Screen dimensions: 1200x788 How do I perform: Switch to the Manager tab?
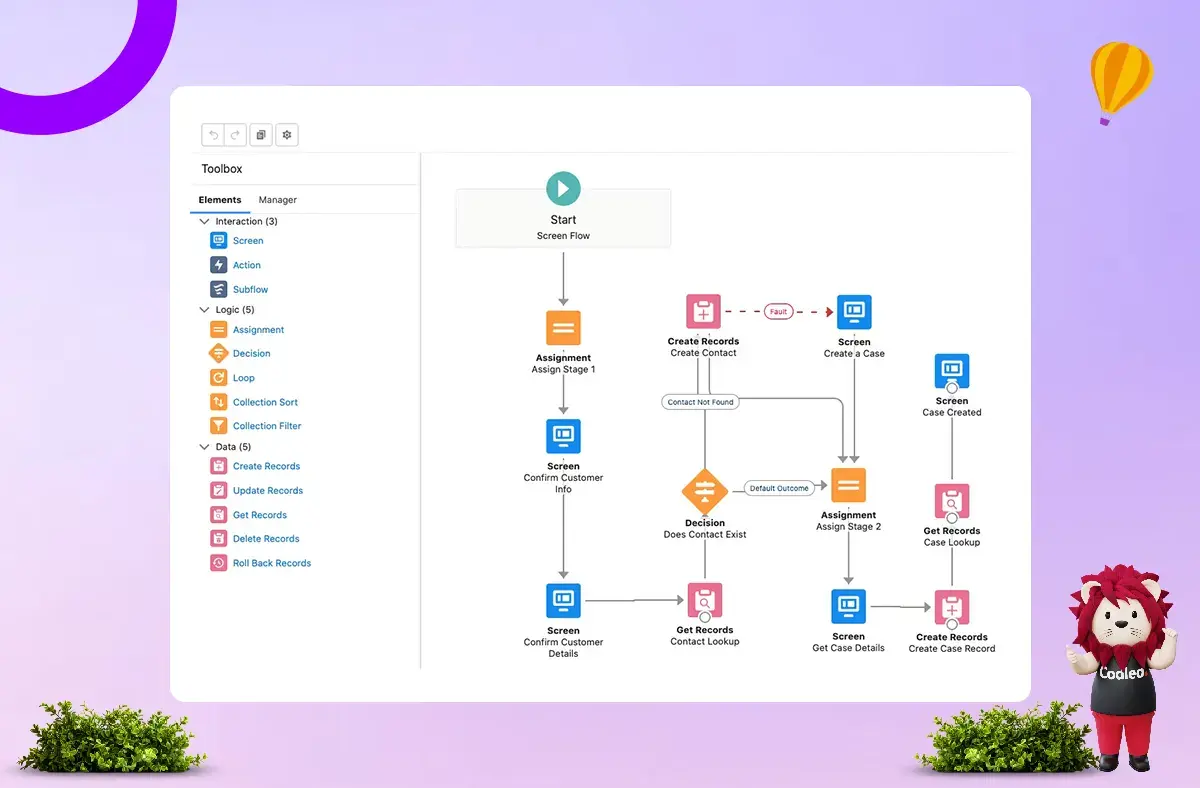(x=278, y=200)
